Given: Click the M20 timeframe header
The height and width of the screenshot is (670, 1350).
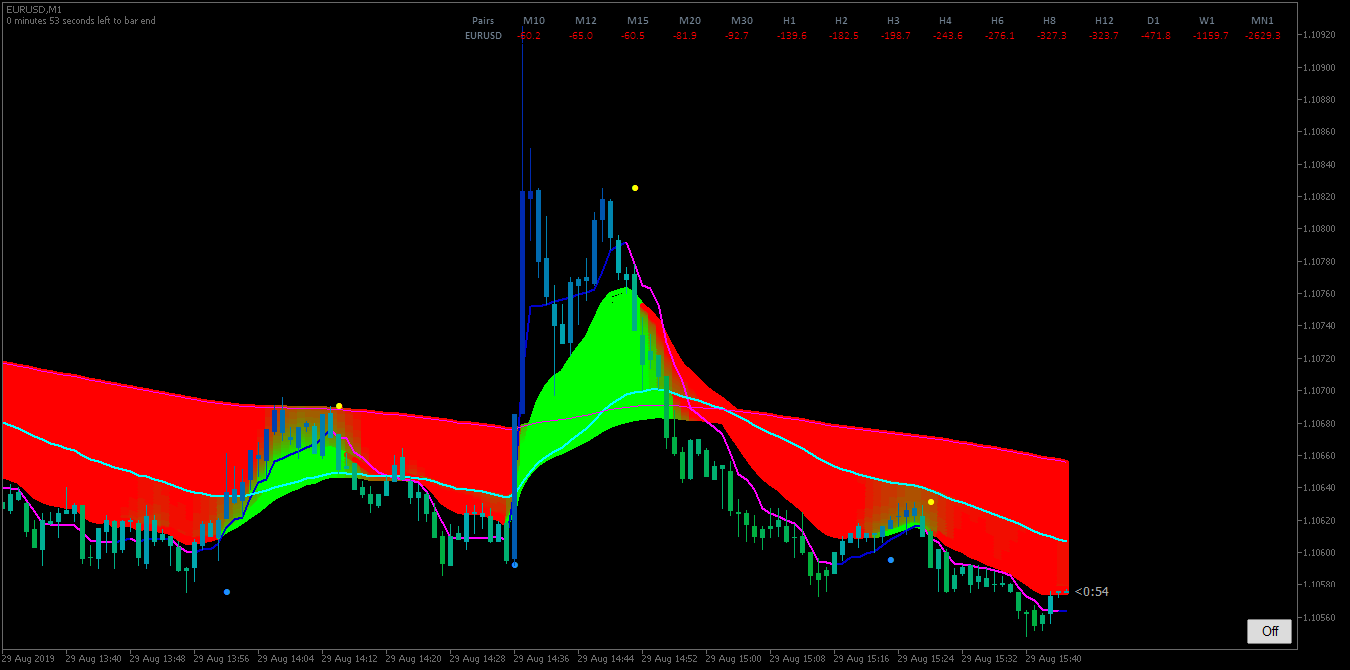Looking at the screenshot, I should [690, 20].
